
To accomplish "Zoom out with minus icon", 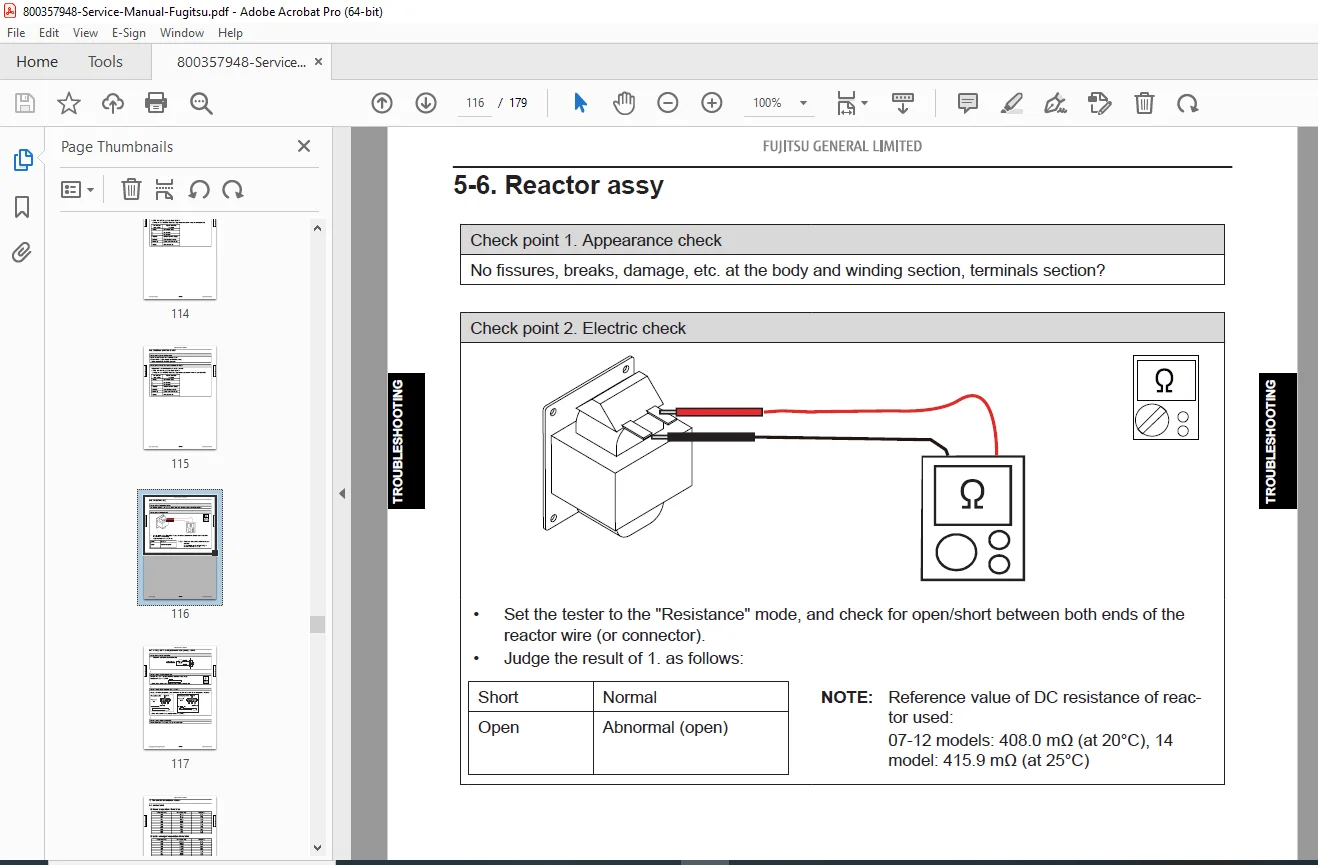I will point(668,103).
